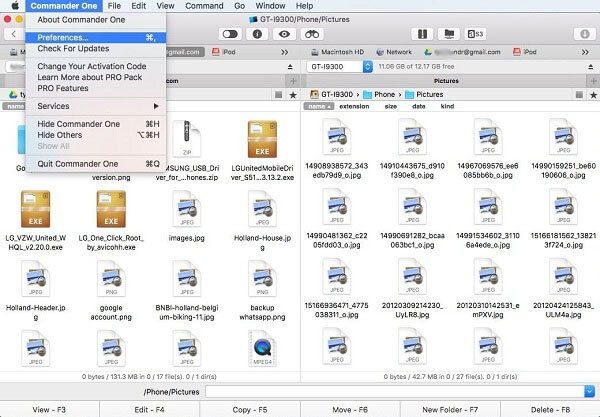
Task: Select images.jpg file icon
Action: click(x=186, y=210)
